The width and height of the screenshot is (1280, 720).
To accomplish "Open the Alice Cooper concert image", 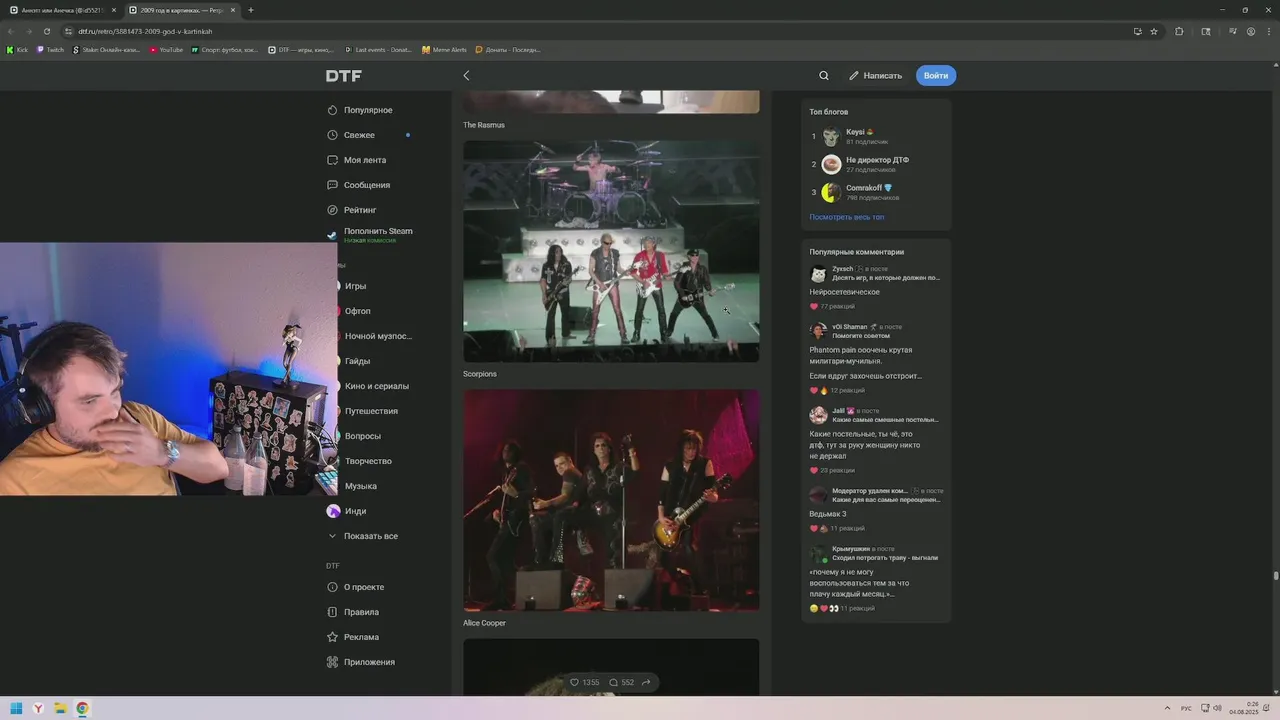I will [611, 500].
